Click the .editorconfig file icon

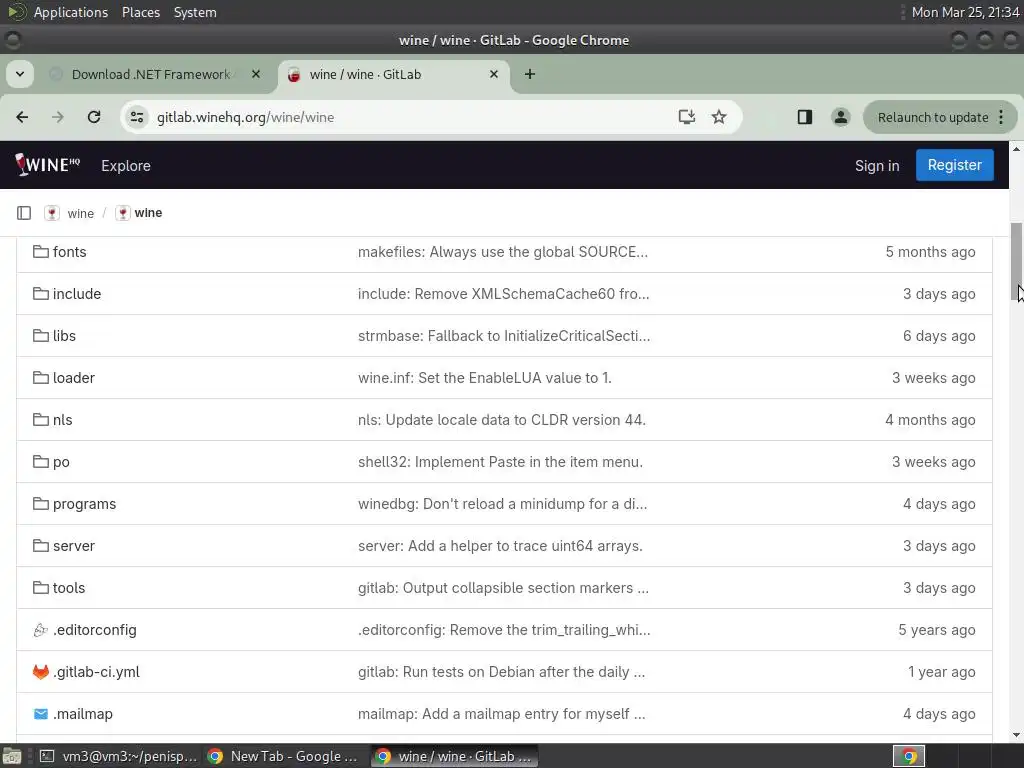(40, 630)
